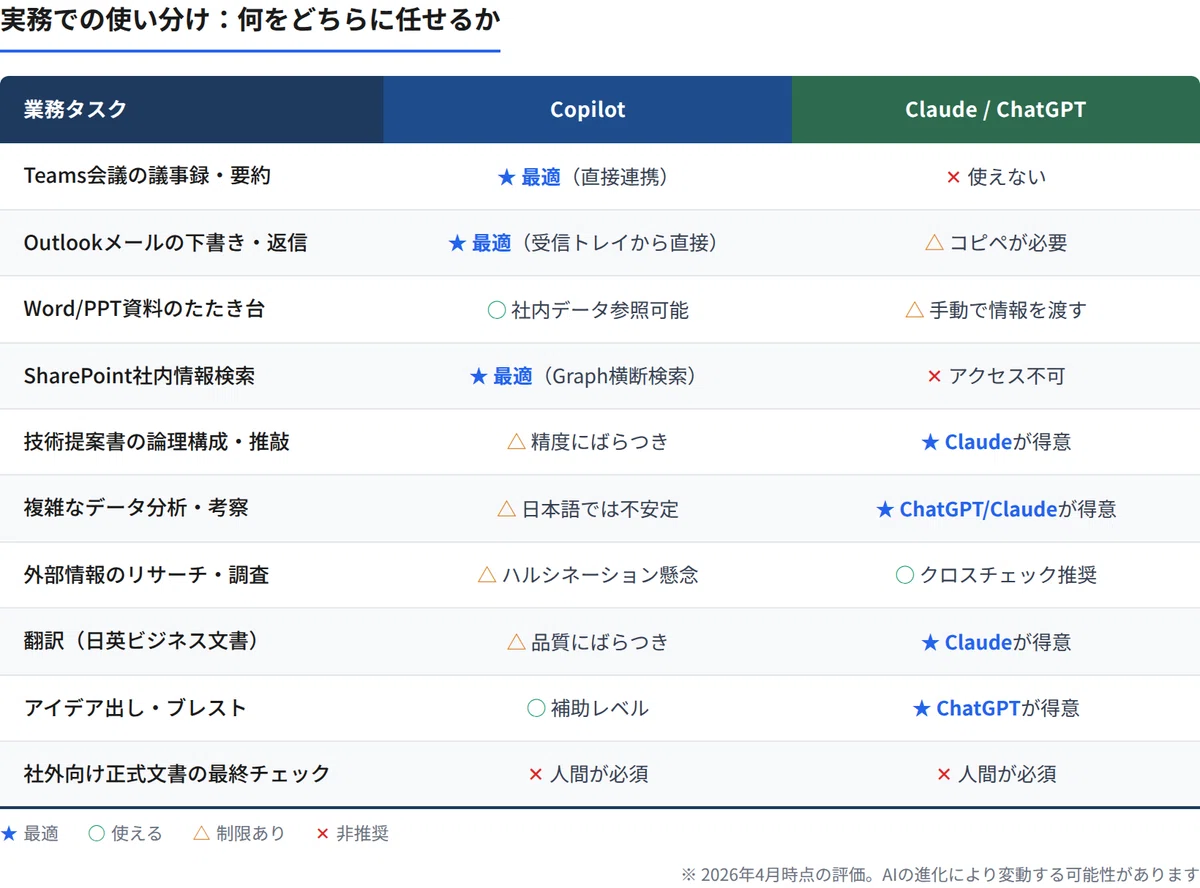This screenshot has height=888, width=1200.
Task: Click the Outlookメールの下書き・返信 row label
Action: [x=165, y=243]
